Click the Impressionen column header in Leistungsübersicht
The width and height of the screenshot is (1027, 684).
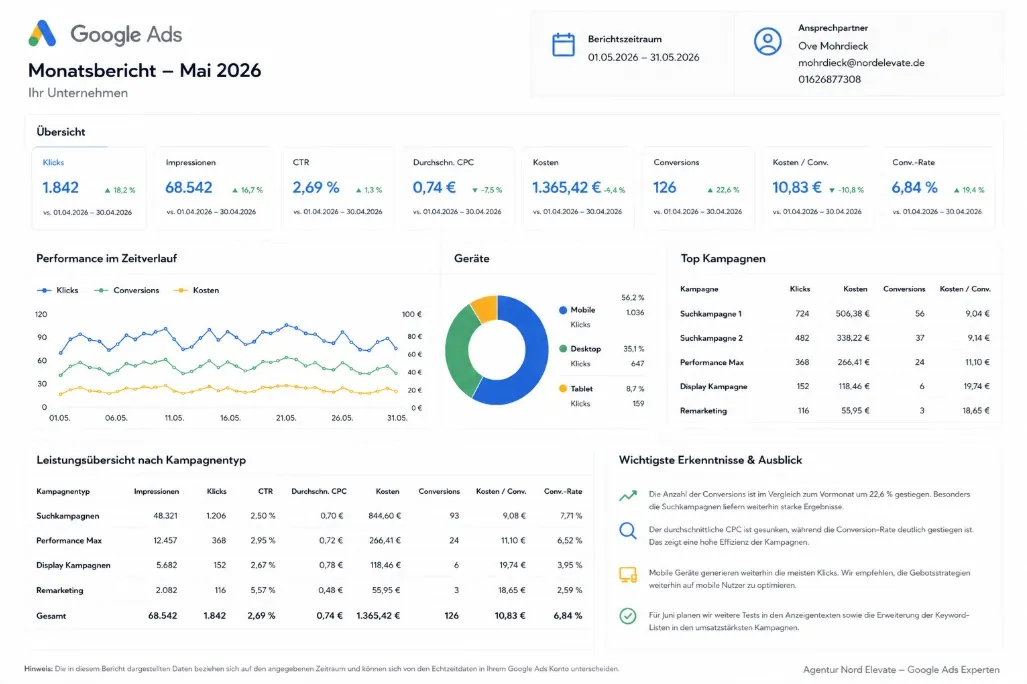156,491
